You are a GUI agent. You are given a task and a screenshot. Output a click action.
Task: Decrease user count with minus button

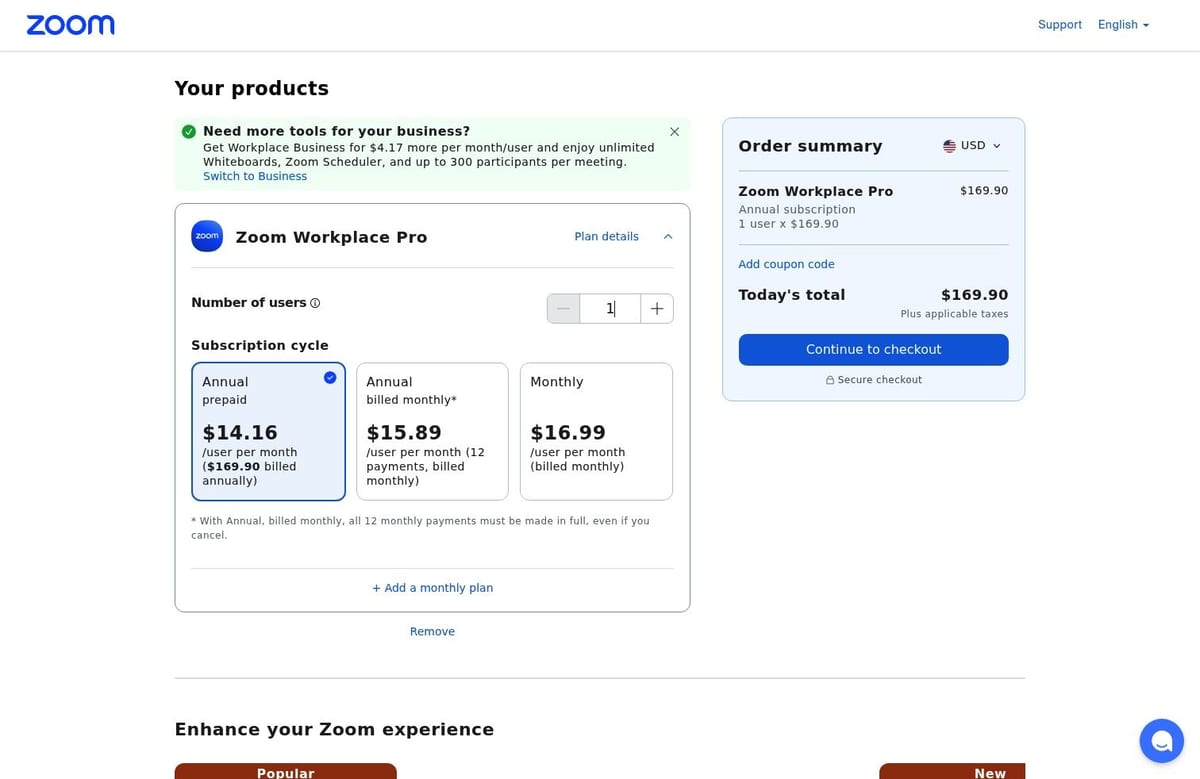coord(563,308)
